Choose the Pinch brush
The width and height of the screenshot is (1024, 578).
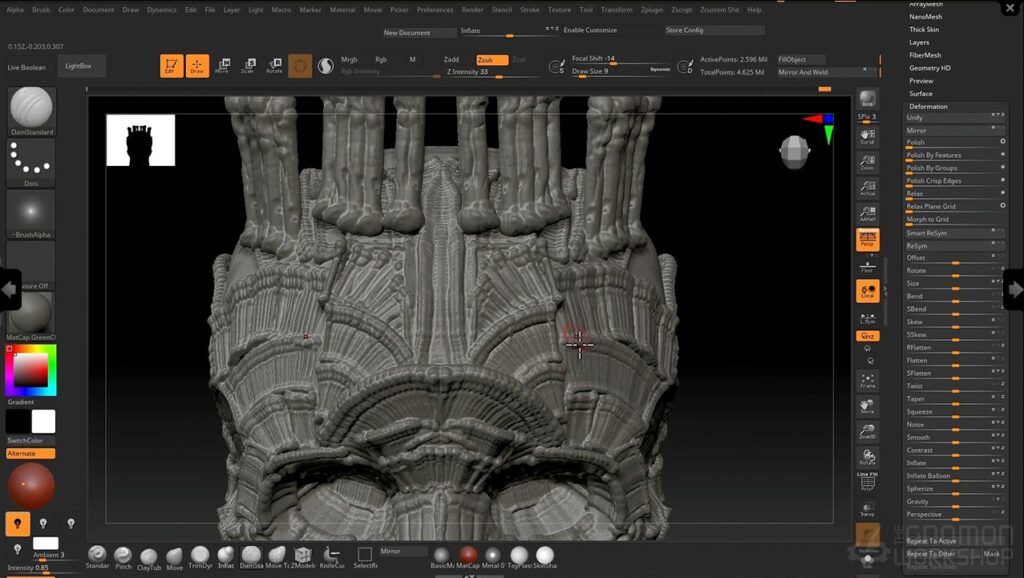tap(123, 556)
